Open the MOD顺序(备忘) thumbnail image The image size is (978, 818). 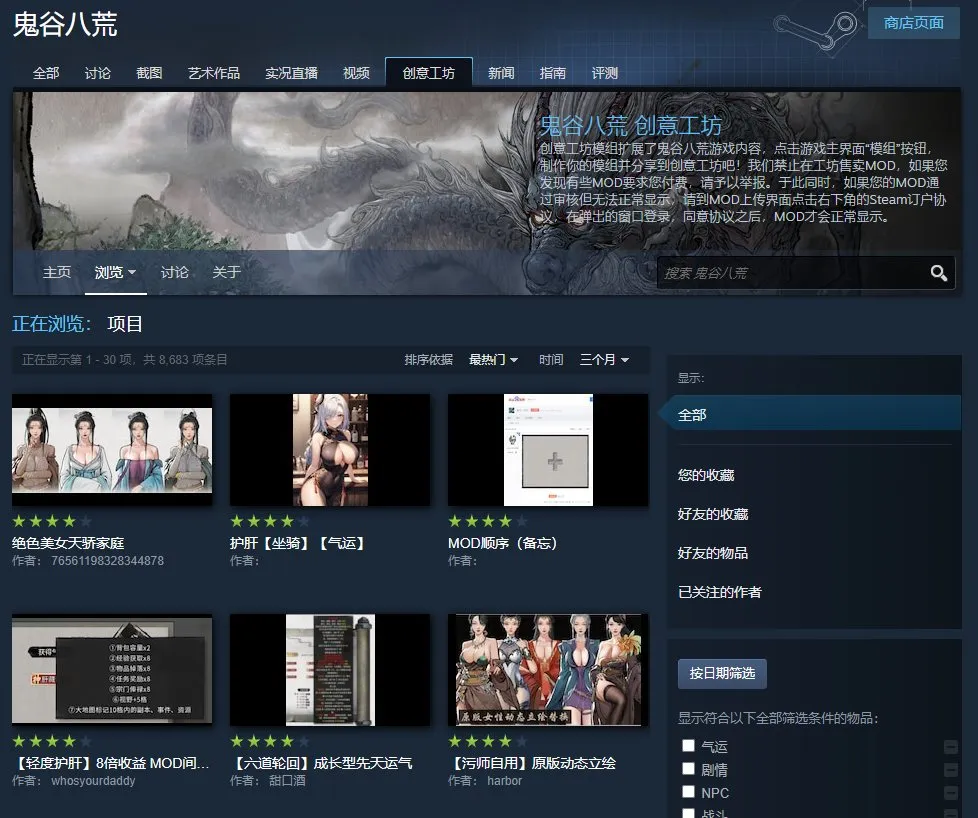pyautogui.click(x=548, y=450)
